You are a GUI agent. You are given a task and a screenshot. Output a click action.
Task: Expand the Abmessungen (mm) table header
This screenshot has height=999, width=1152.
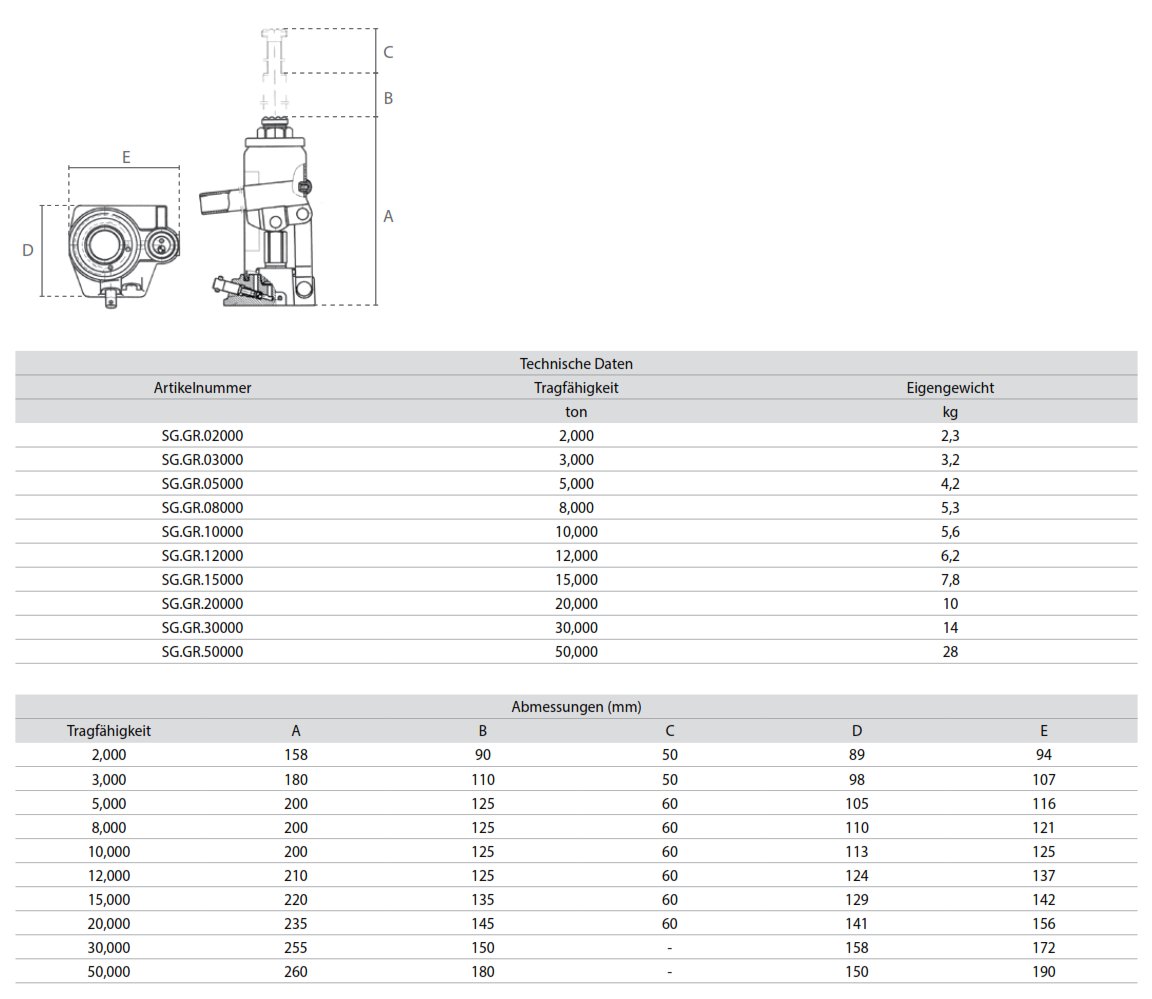point(576,706)
